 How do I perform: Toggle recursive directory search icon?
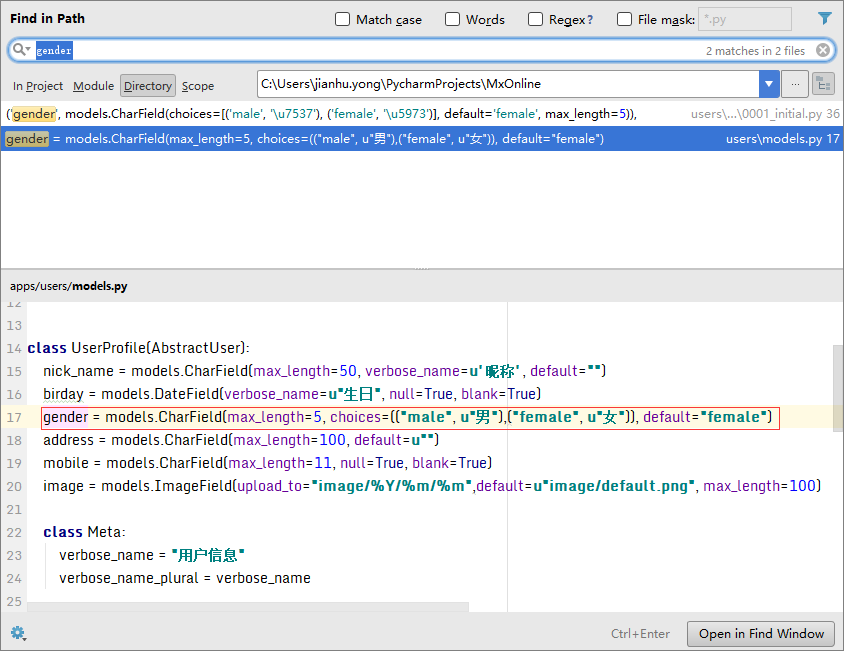point(823,84)
